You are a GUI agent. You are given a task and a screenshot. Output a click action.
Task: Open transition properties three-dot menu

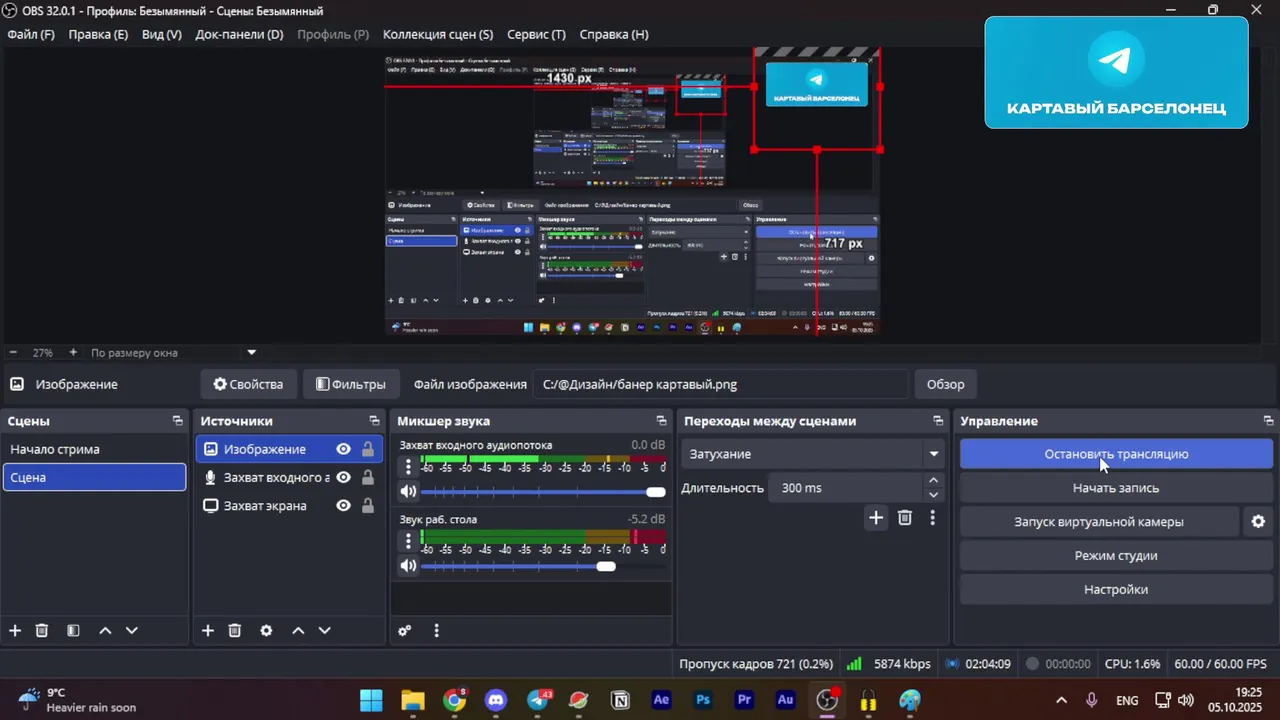(932, 517)
